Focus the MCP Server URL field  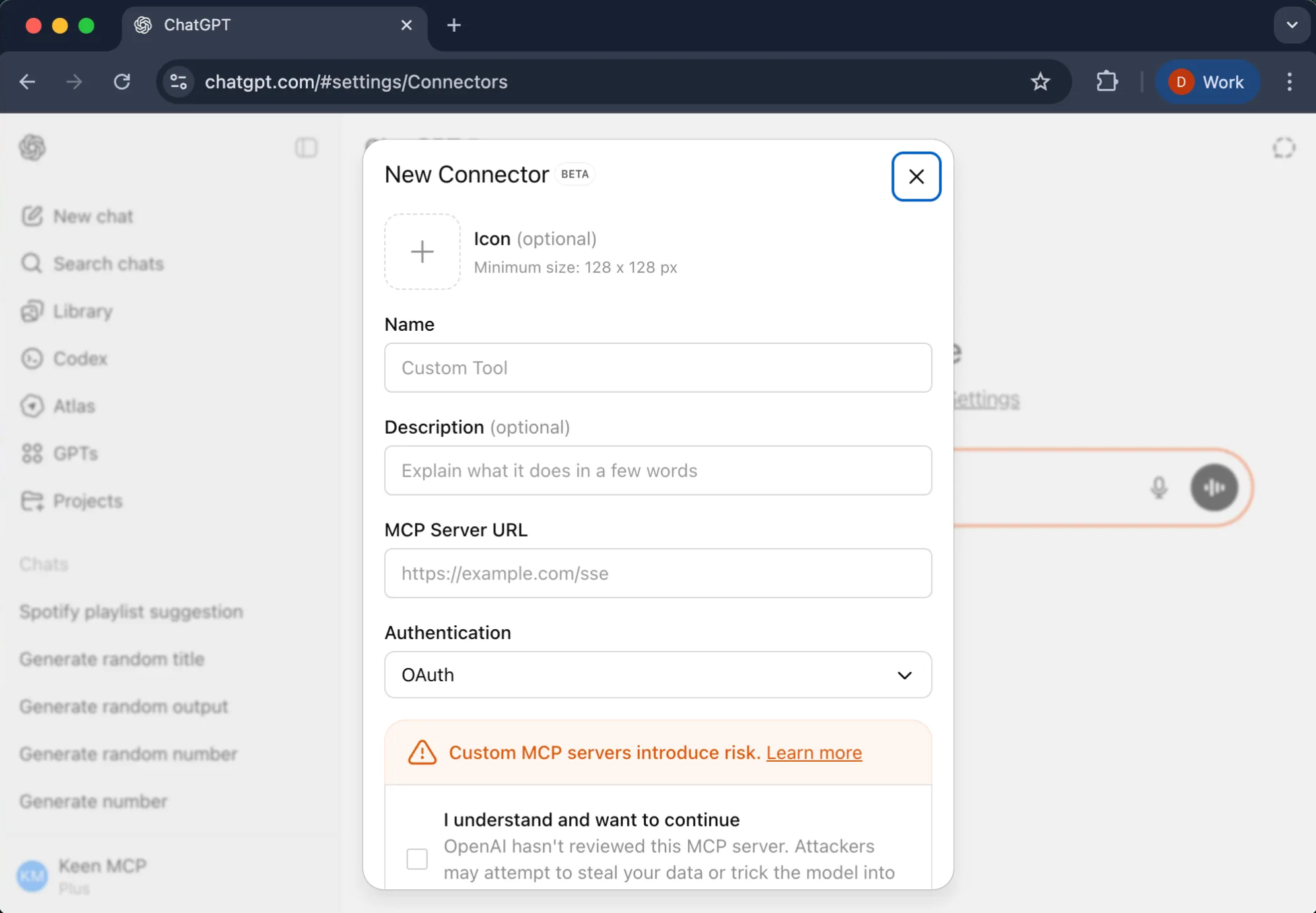pyautogui.click(x=658, y=573)
